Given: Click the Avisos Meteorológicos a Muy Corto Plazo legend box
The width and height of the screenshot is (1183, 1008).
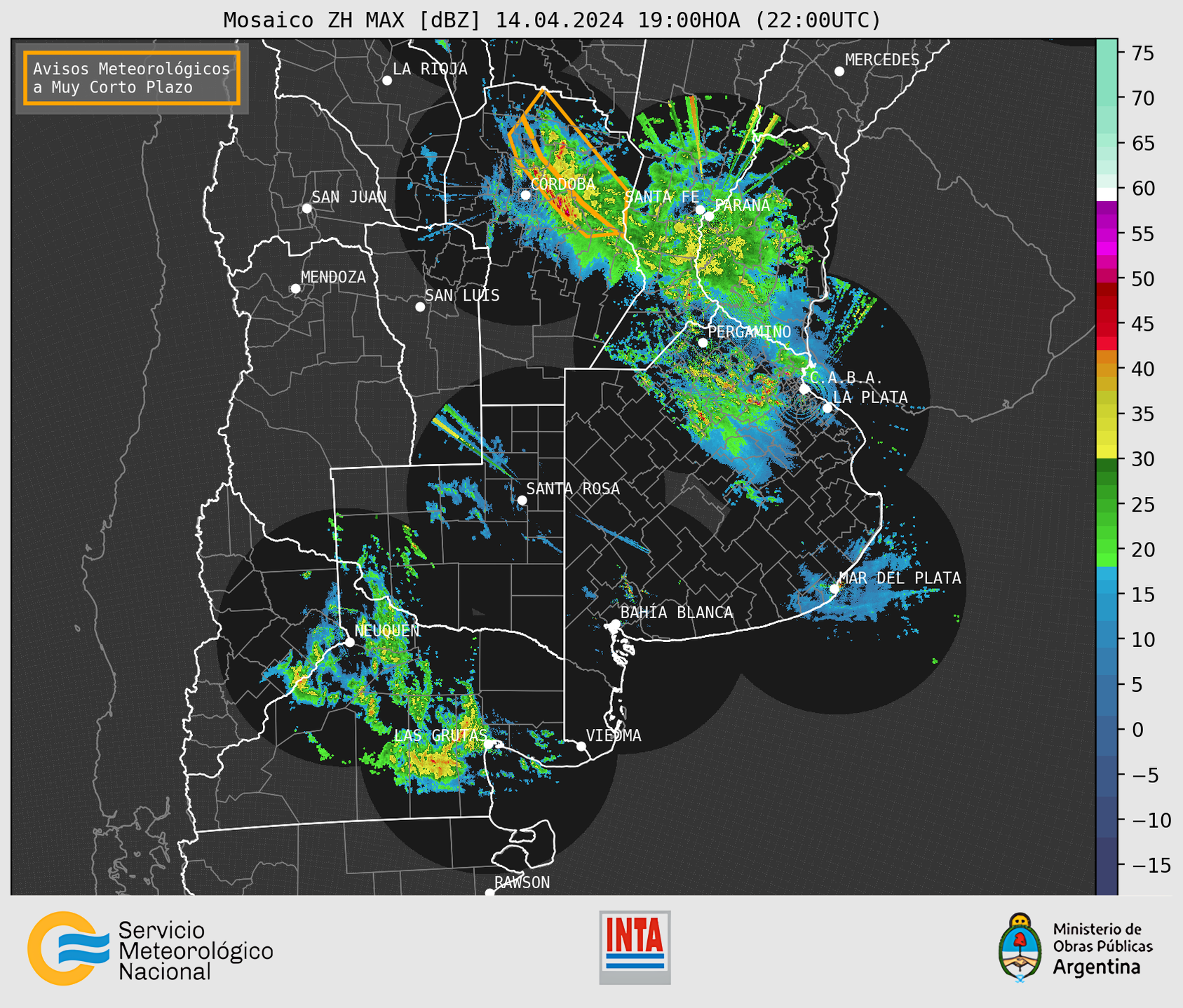Looking at the screenshot, I should 132,78.
